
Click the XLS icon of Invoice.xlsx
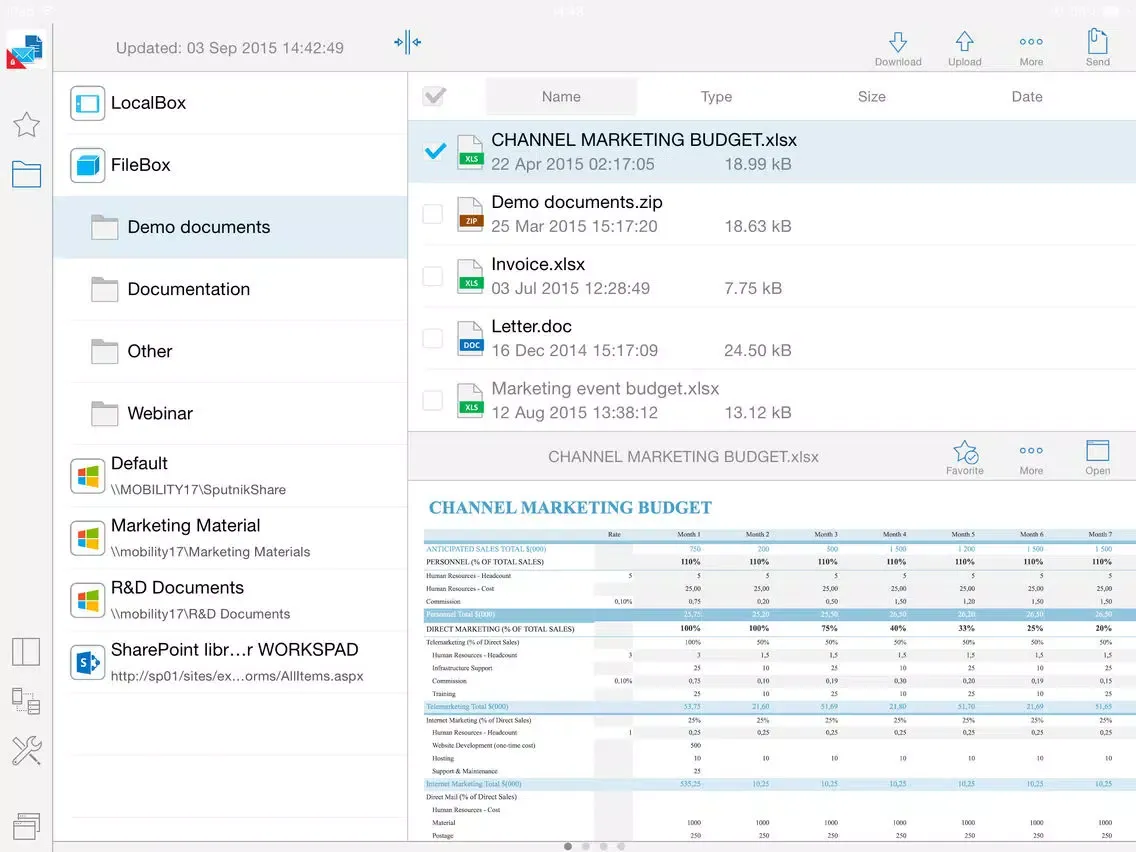point(470,276)
